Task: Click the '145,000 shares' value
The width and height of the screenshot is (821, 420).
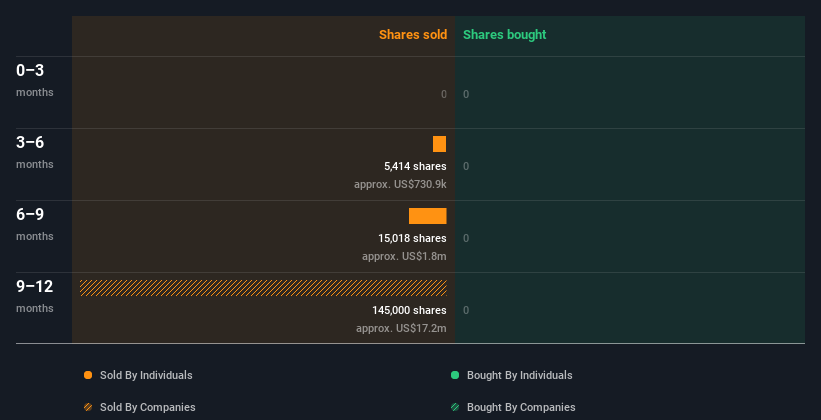Action: [409, 311]
